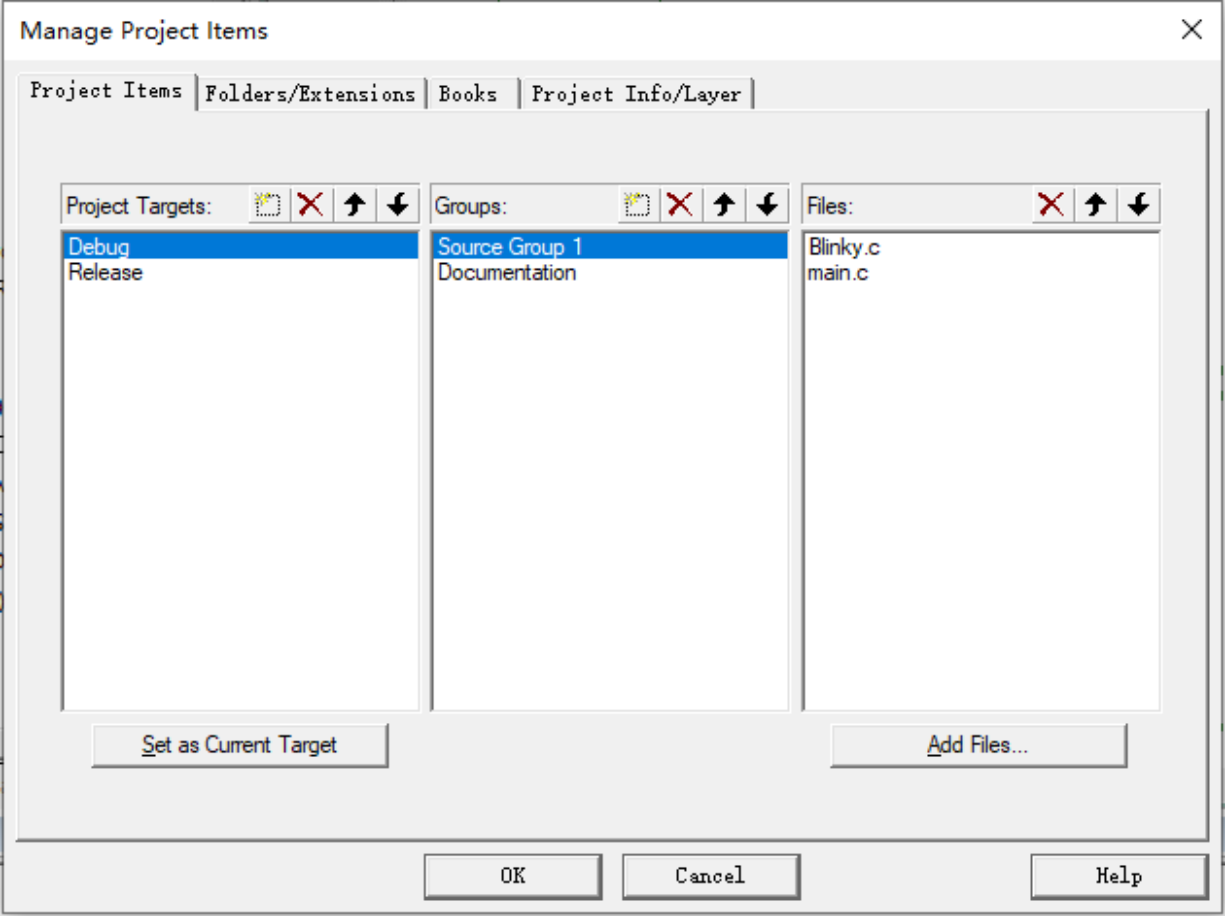Move selected group up
Viewport: 1225px width, 916px height.
tap(724, 206)
